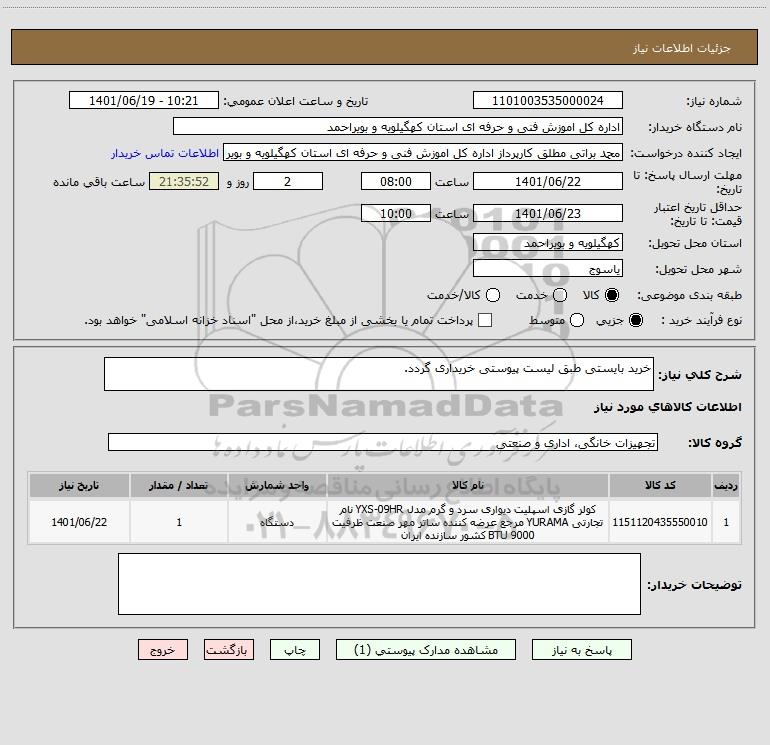Image resolution: width=770 pixels, height=745 pixels.
Task: Click the deadline time field 08:00
Action: [x=396, y=181]
